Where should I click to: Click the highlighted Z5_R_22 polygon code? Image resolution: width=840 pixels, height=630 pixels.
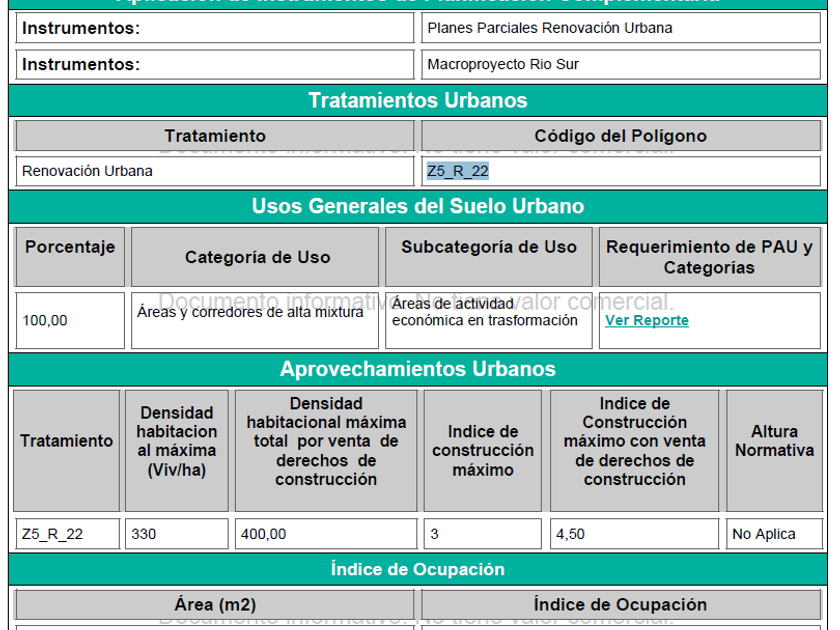click(458, 171)
